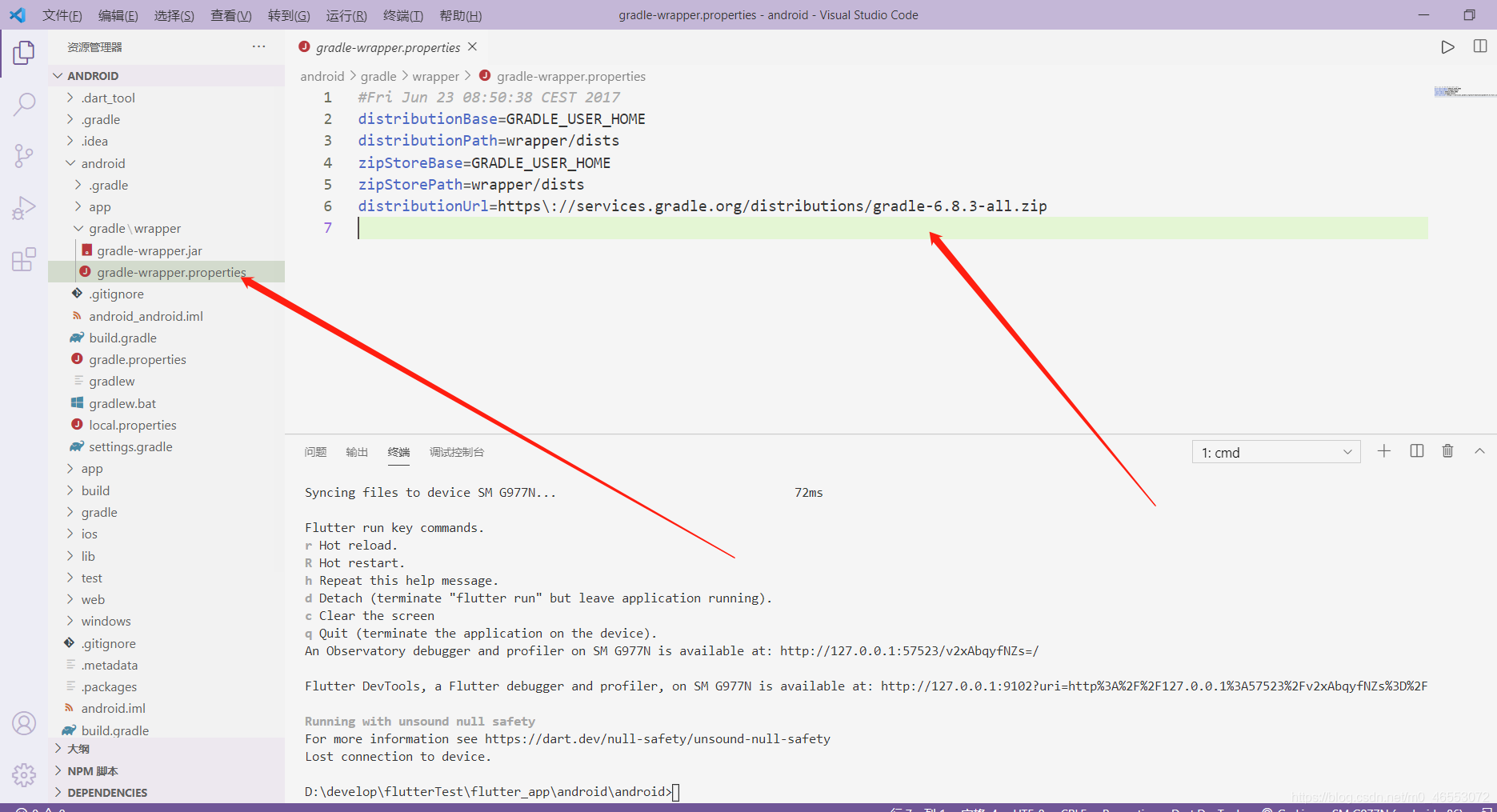Screen dimensions: 1497x812
Task: Switch to the 问题 panel tab
Action: click(315, 452)
